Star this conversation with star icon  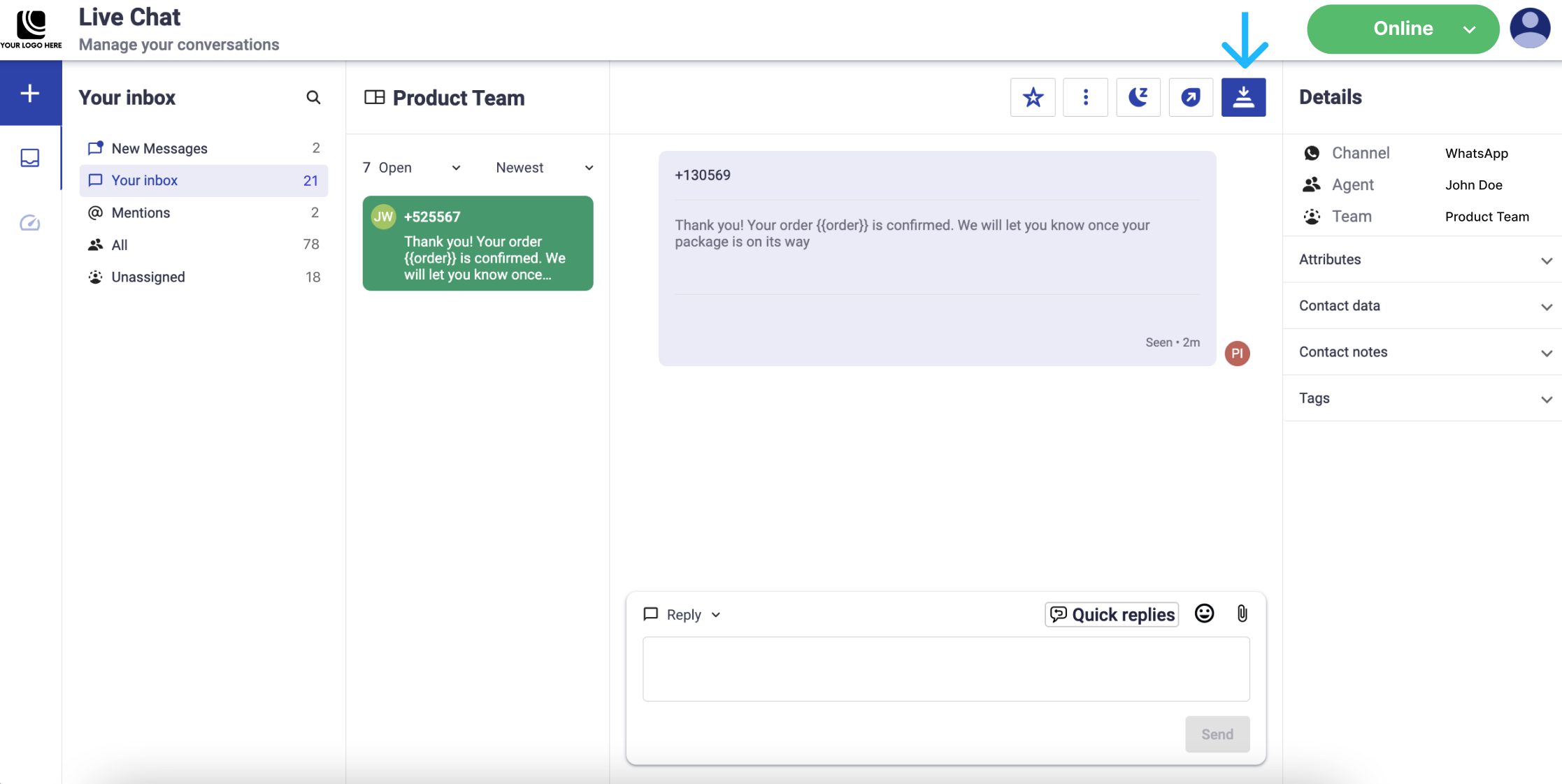[1033, 97]
